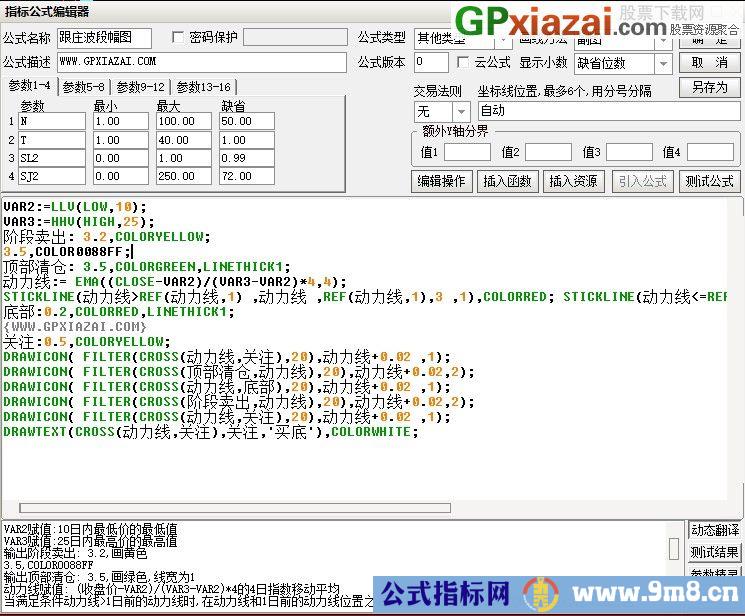Click the 另存为 button

[x=710, y=87]
